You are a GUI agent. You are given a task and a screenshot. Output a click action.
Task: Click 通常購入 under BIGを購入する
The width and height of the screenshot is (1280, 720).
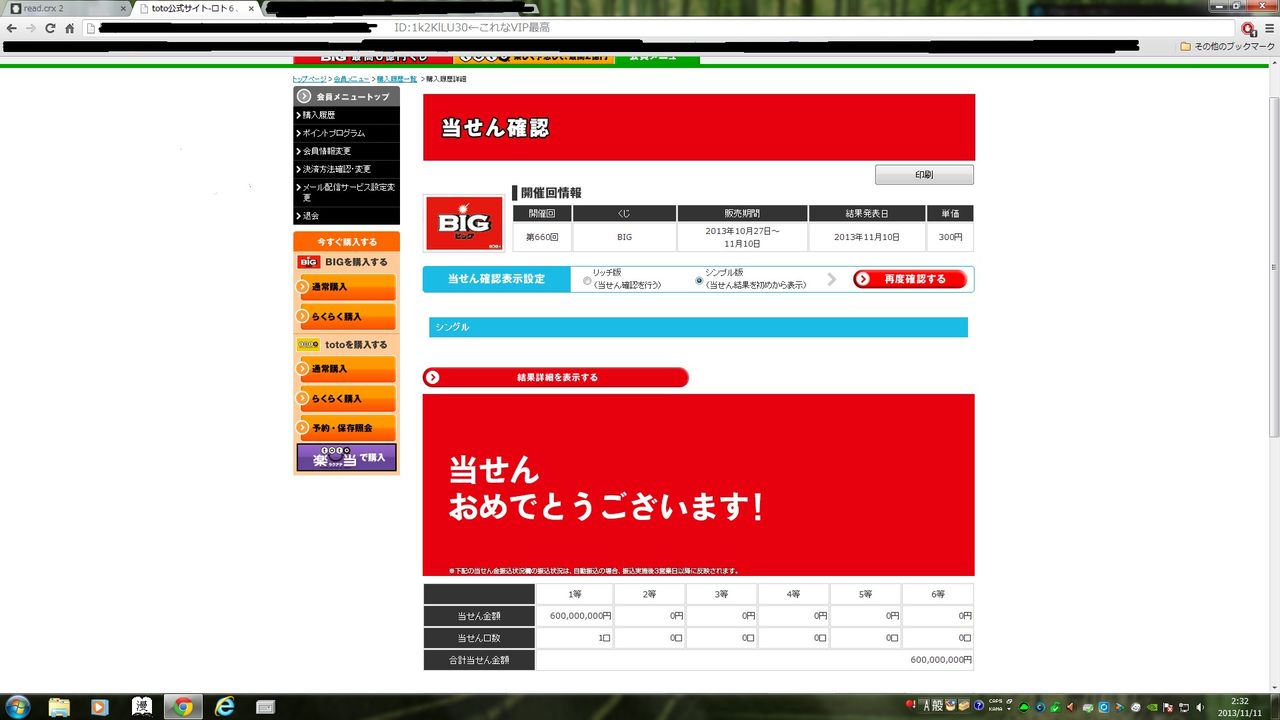(347, 287)
